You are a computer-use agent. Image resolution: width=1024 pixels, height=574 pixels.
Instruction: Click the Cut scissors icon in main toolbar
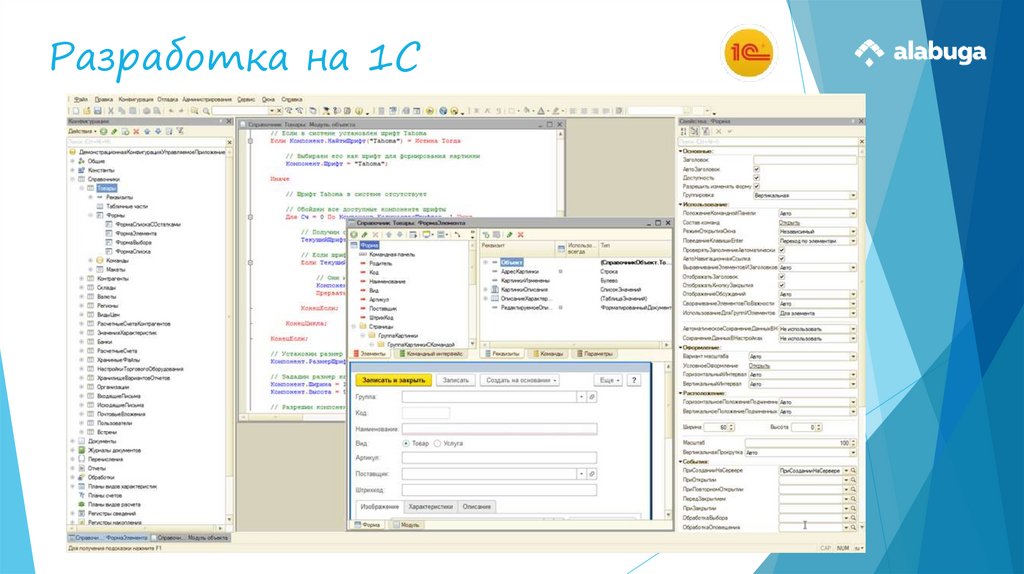pyautogui.click(x=110, y=111)
